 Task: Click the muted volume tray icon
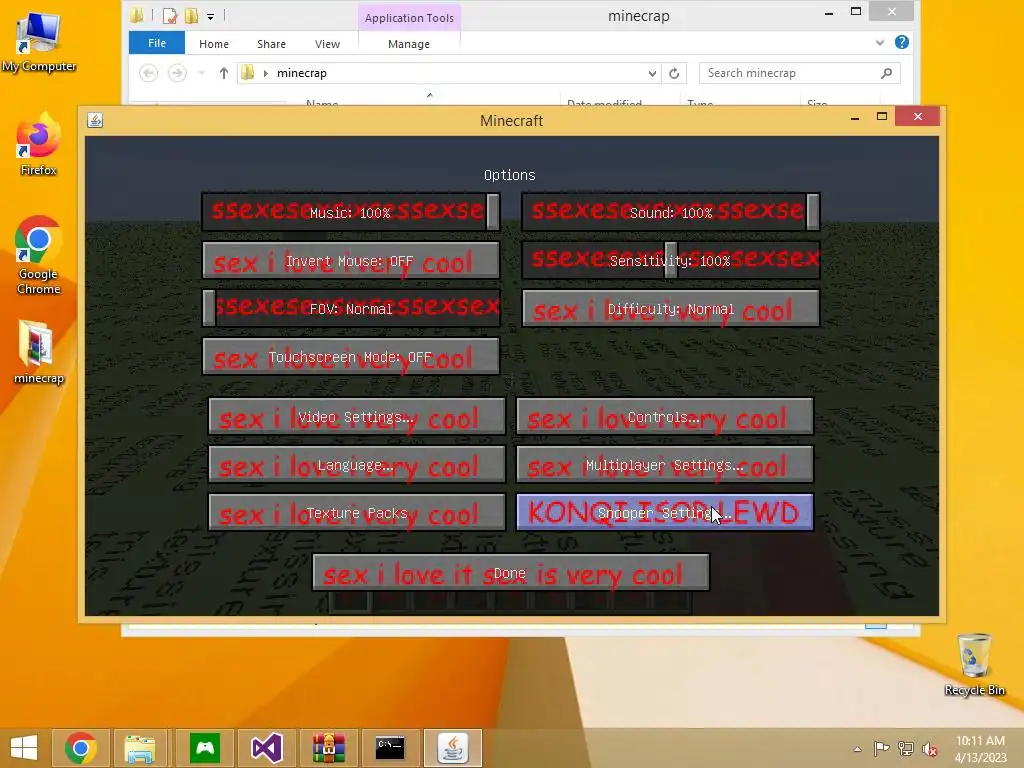click(930, 748)
